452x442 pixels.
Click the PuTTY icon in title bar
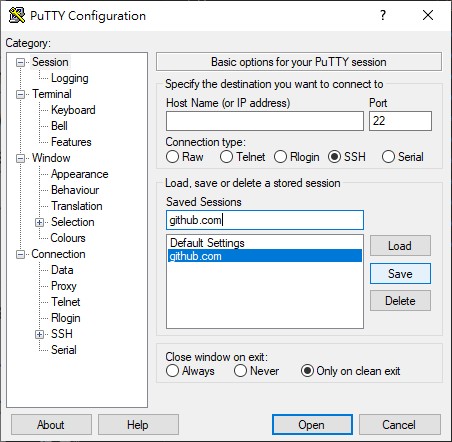(x=17, y=15)
